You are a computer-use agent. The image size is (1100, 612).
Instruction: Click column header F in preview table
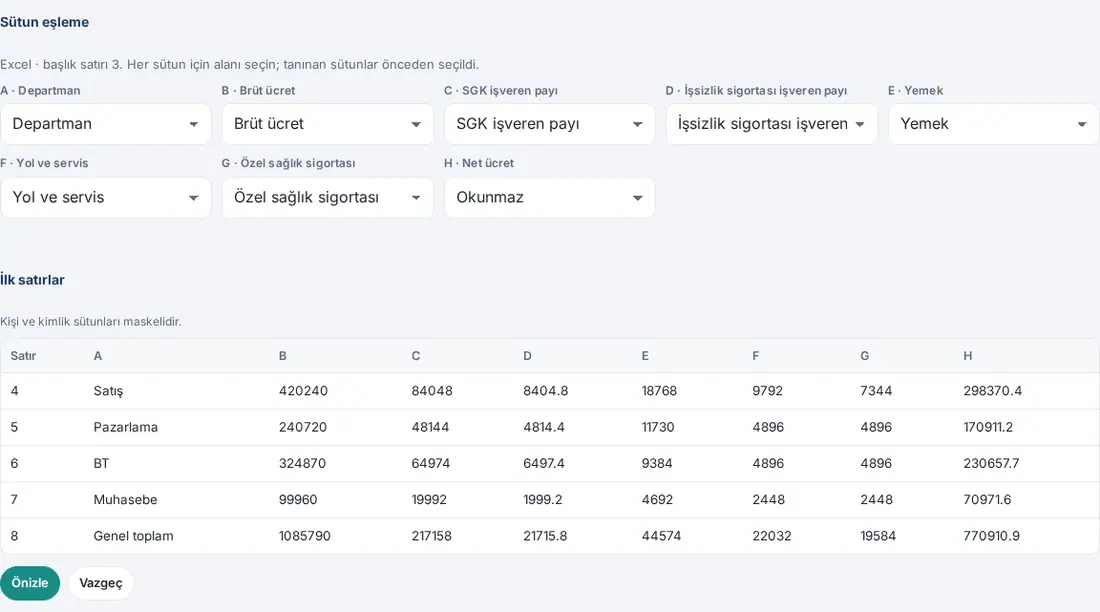click(756, 356)
